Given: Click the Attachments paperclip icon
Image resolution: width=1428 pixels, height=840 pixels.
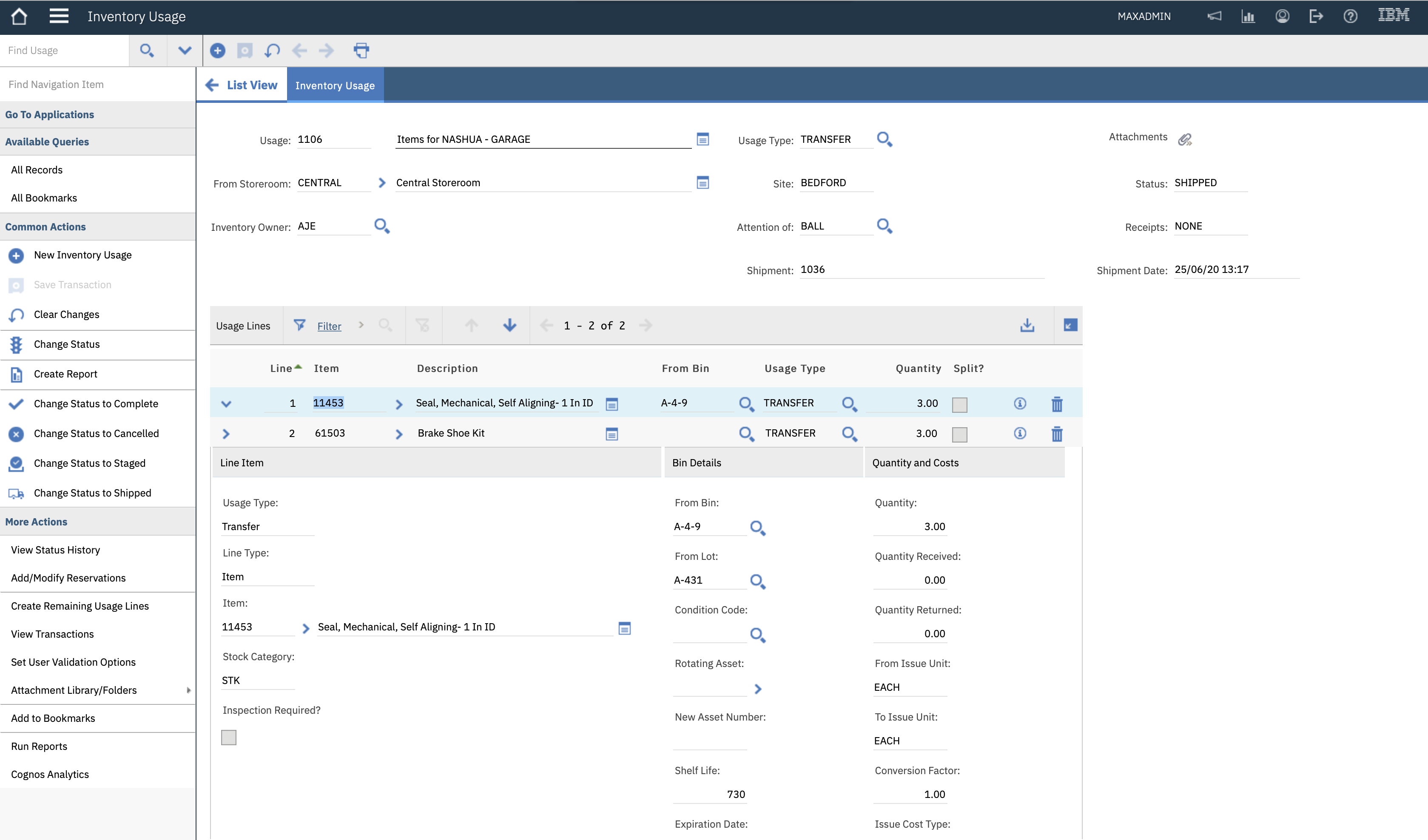Looking at the screenshot, I should pyautogui.click(x=1185, y=139).
